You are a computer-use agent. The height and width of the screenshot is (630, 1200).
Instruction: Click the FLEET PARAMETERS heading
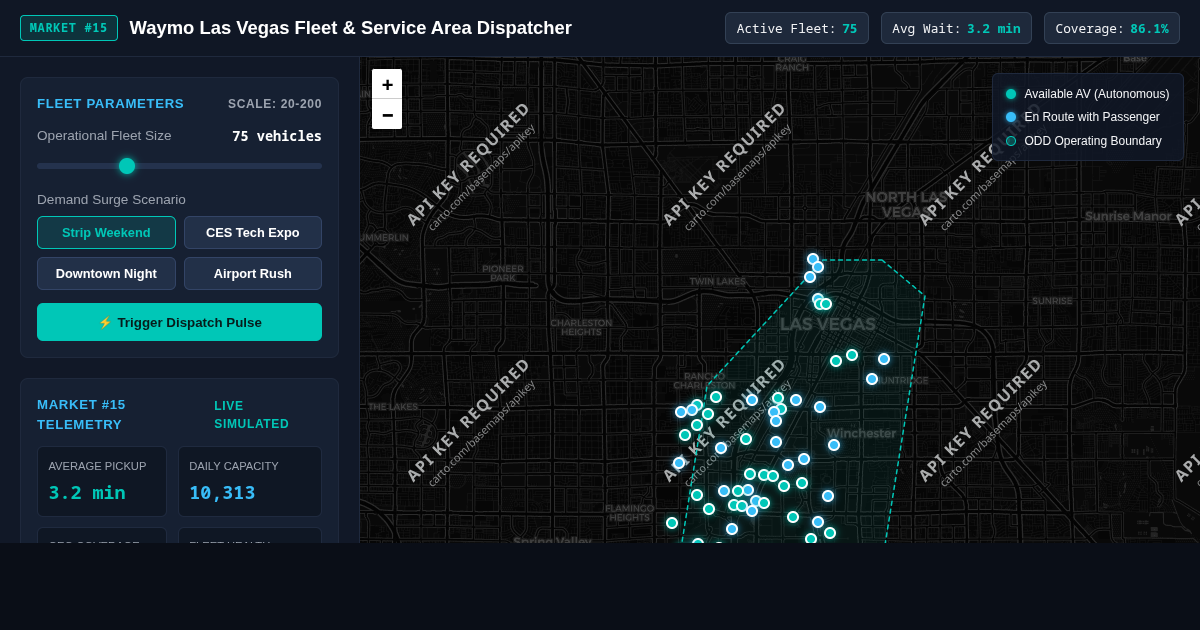coord(110,104)
